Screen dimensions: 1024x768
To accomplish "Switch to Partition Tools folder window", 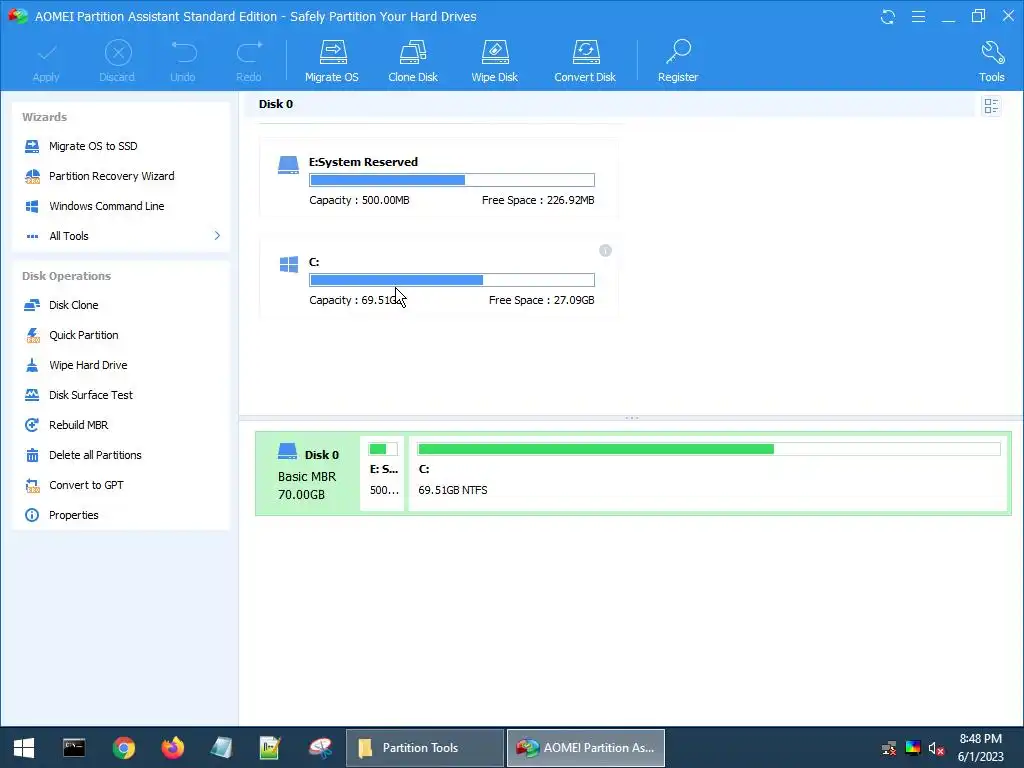I will (425, 748).
